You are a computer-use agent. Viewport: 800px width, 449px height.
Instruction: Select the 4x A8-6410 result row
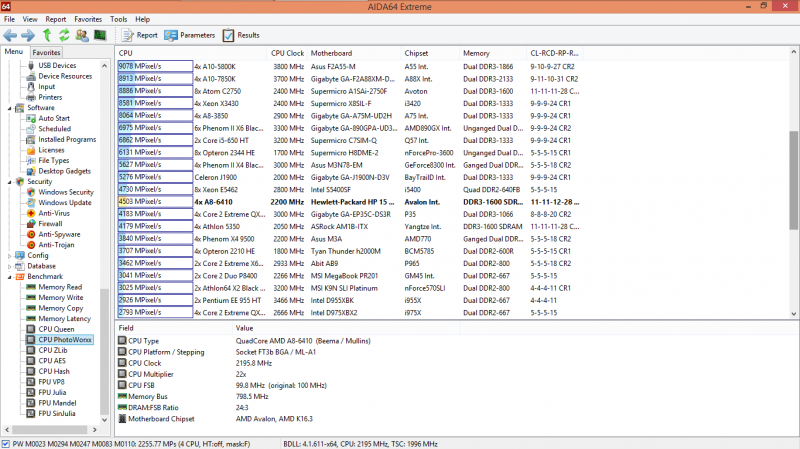point(349,202)
